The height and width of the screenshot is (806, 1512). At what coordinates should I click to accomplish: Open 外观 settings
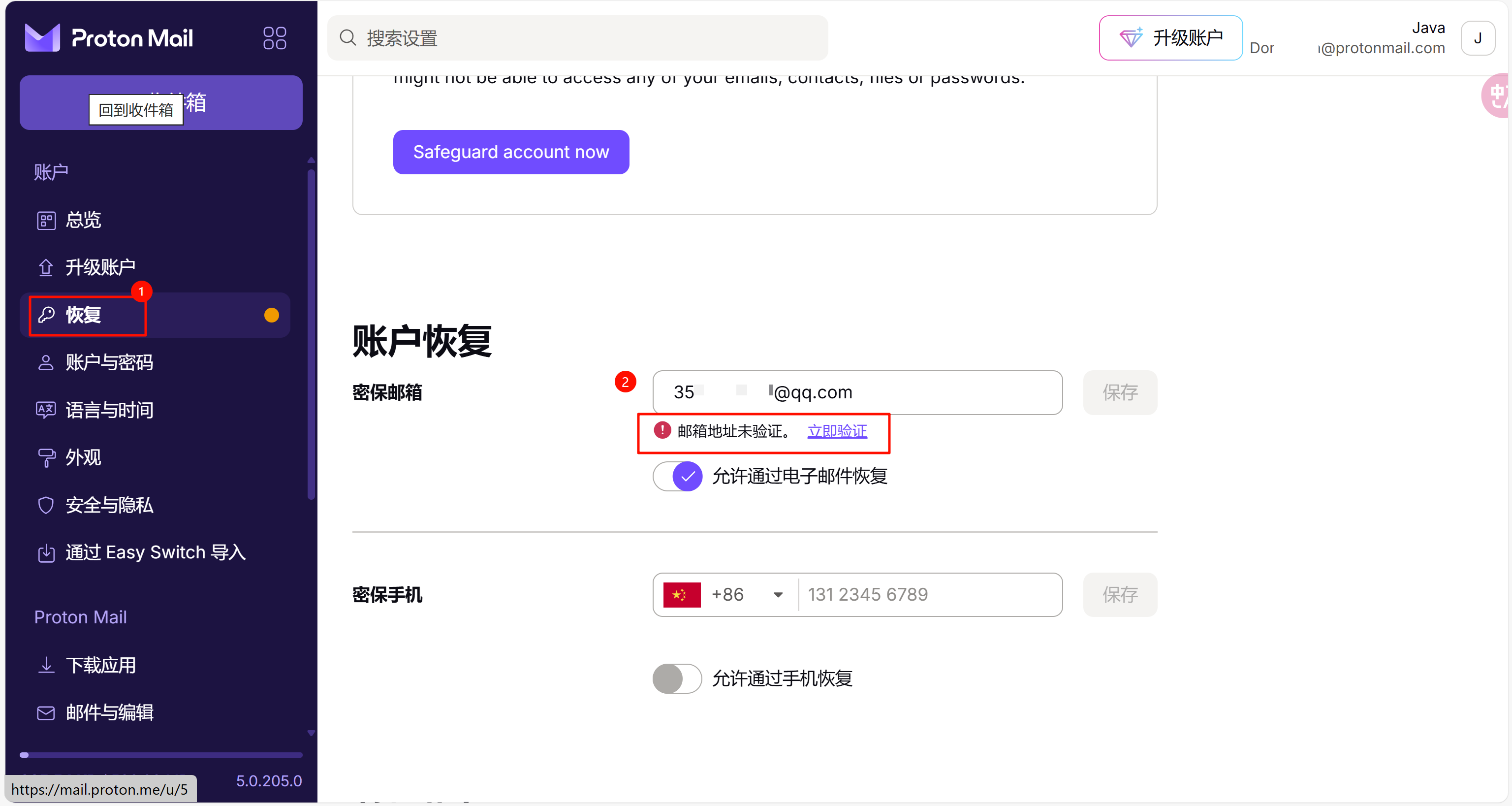tap(155, 457)
